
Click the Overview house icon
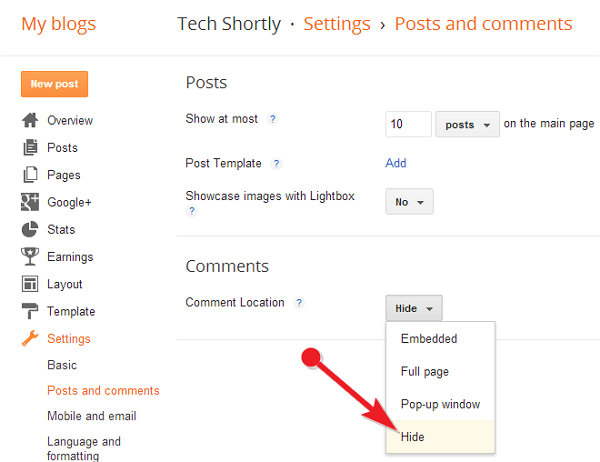30,120
